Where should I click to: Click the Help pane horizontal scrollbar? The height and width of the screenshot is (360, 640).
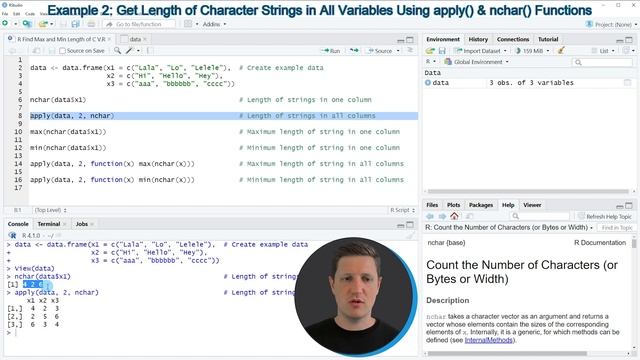506,353
